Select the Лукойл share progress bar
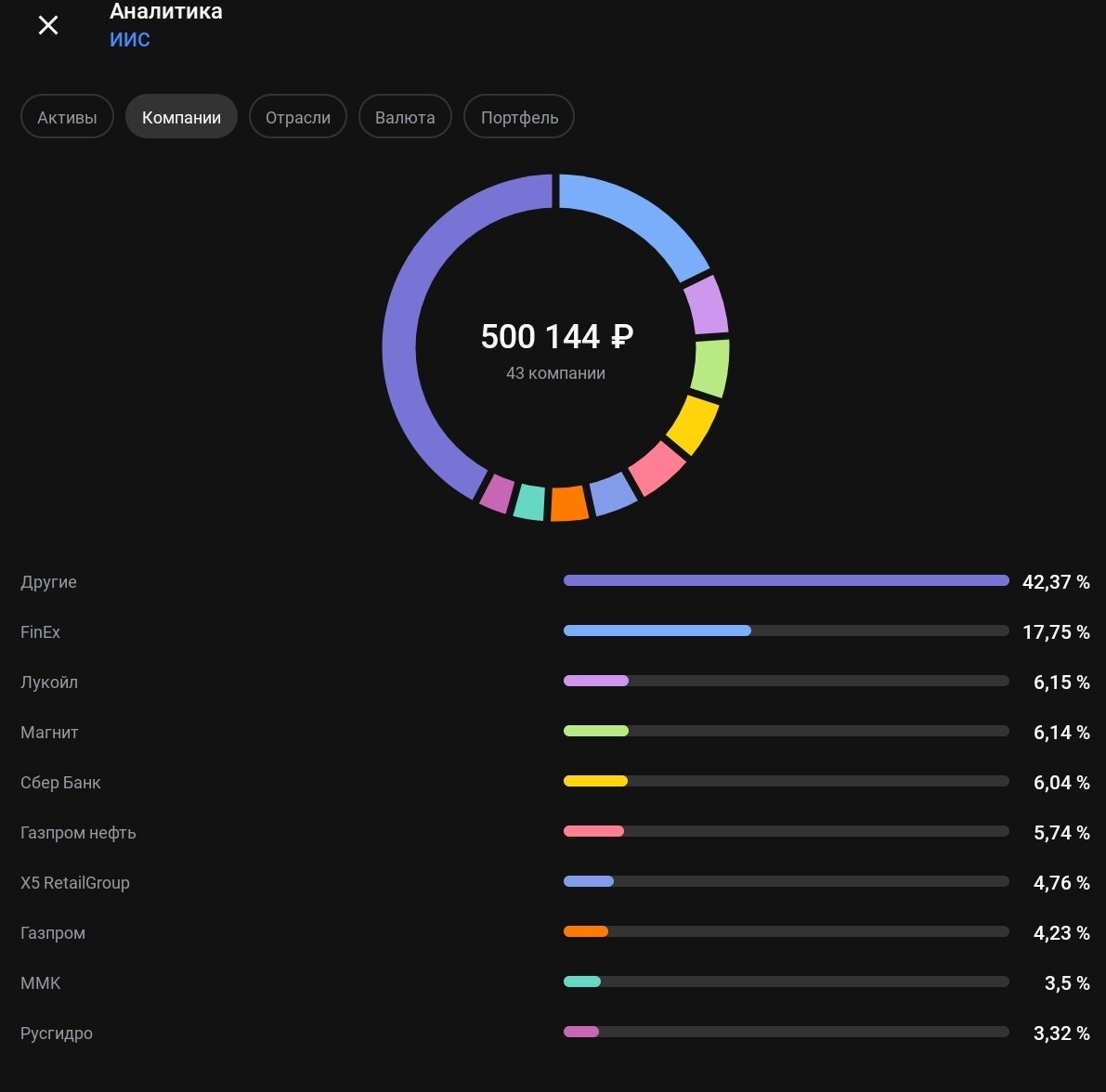1106x1092 pixels. 787,681
